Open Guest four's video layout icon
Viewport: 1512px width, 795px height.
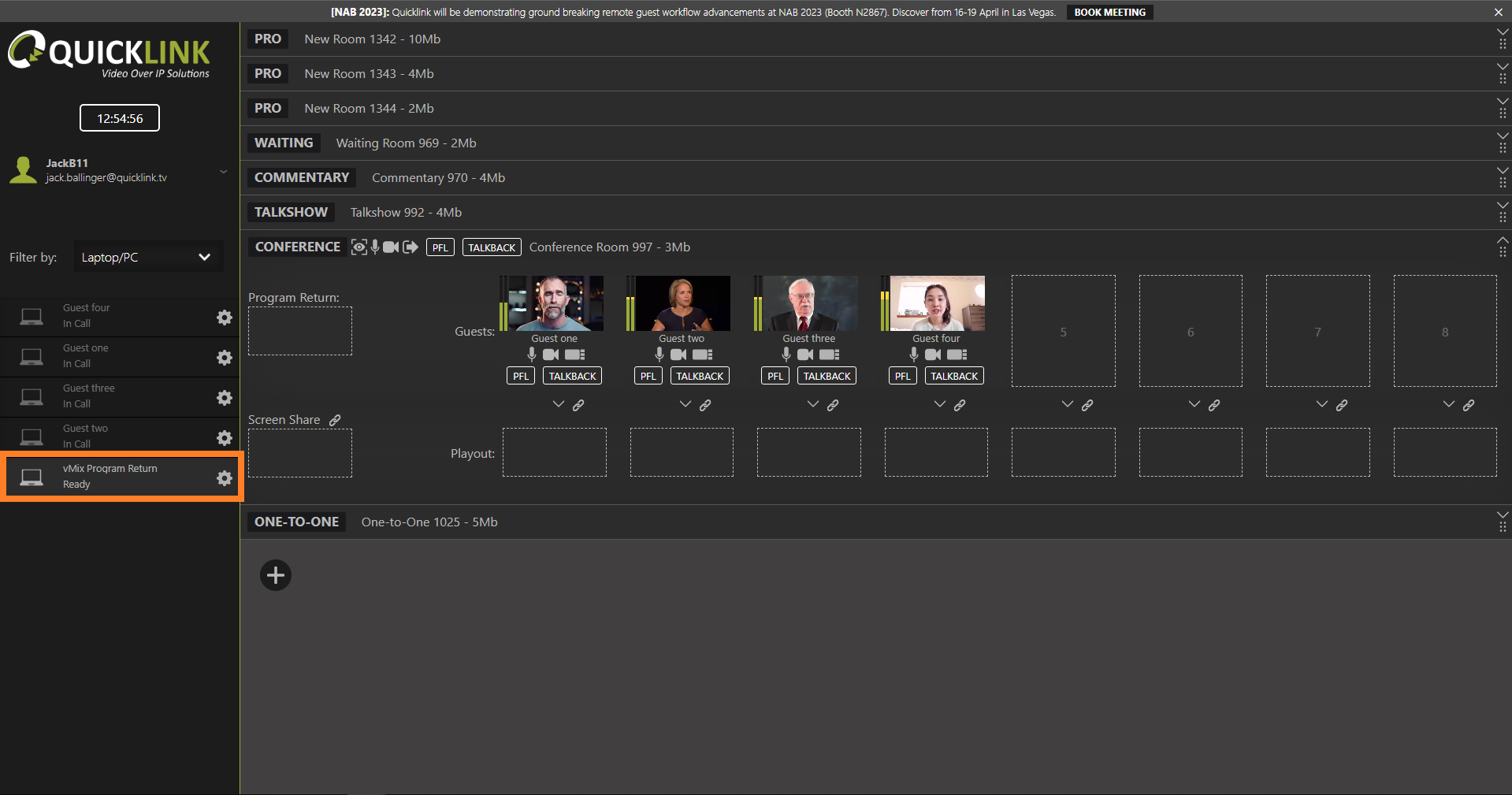click(x=957, y=355)
